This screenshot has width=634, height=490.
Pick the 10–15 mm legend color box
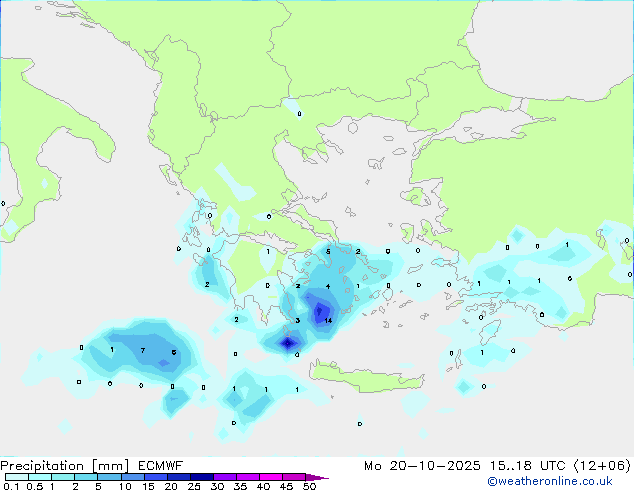132,477
